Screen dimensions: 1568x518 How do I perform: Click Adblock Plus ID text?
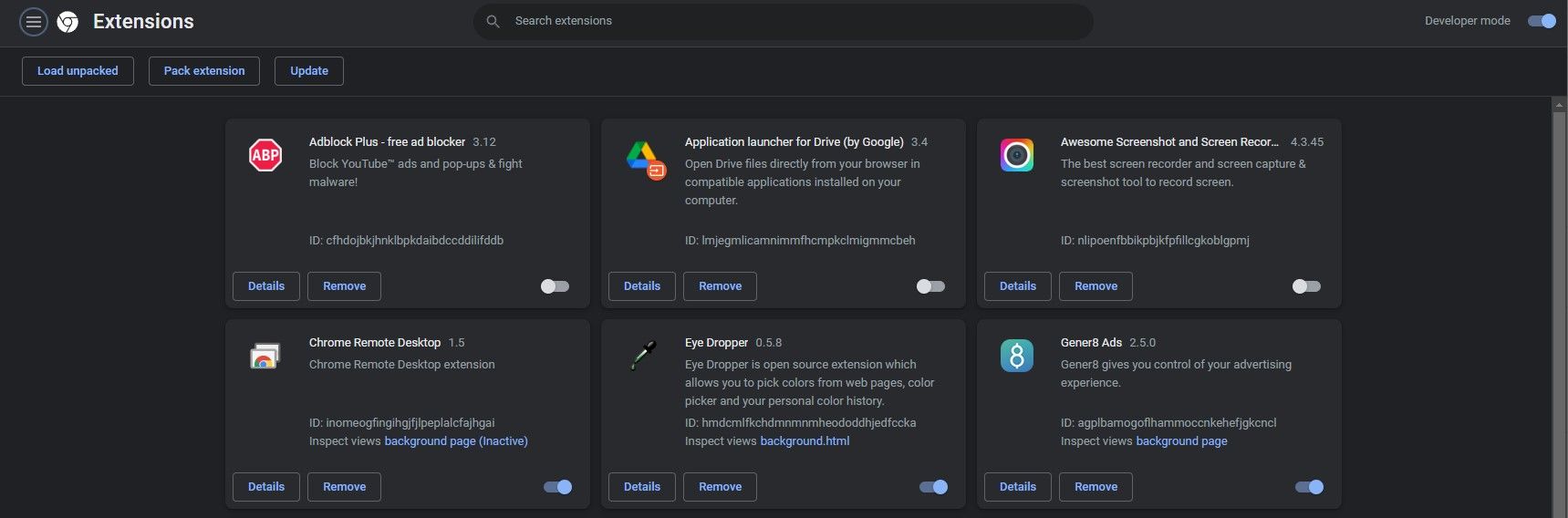(x=406, y=241)
